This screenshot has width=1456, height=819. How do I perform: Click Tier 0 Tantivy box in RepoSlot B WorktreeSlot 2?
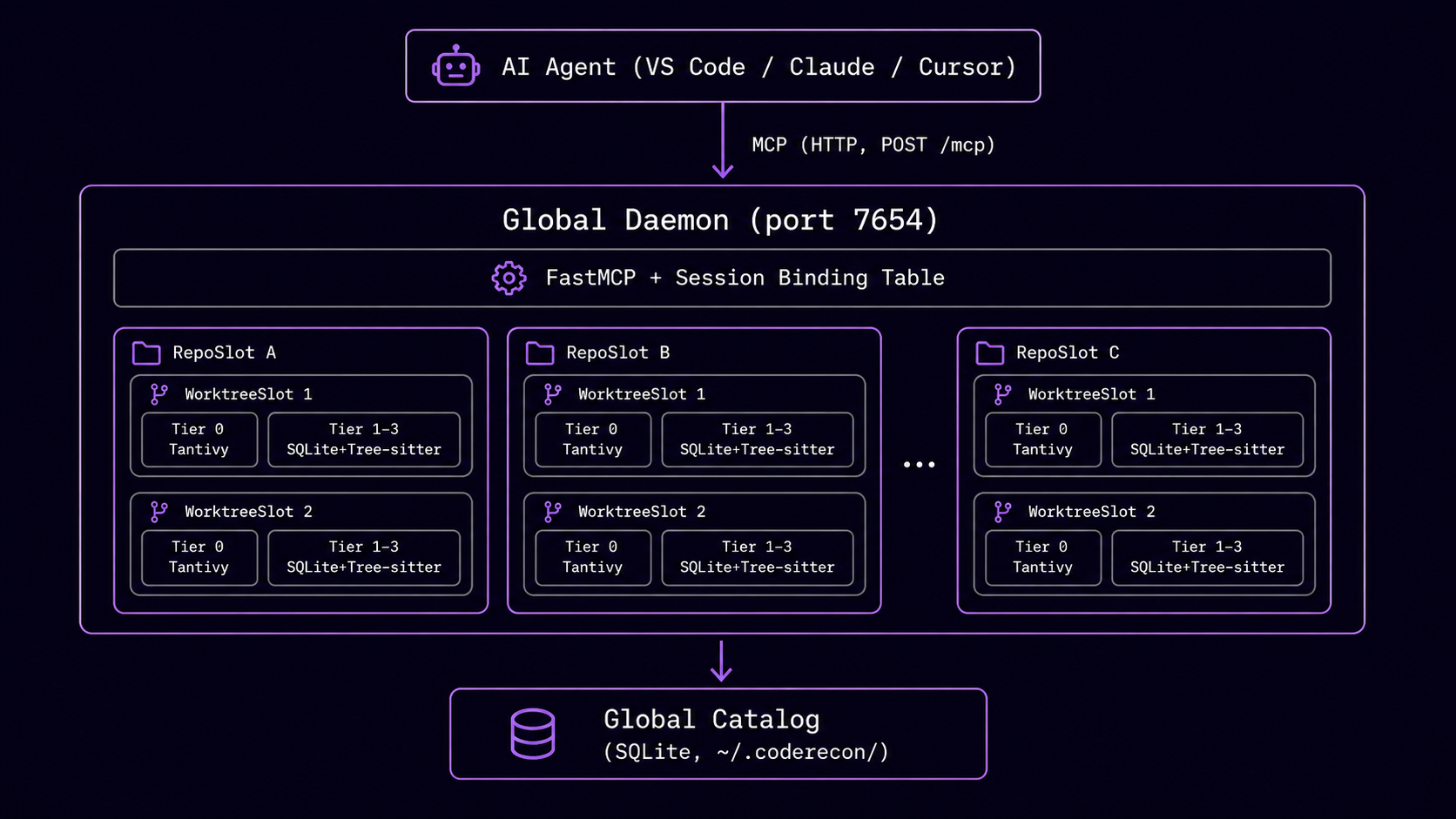coord(593,557)
